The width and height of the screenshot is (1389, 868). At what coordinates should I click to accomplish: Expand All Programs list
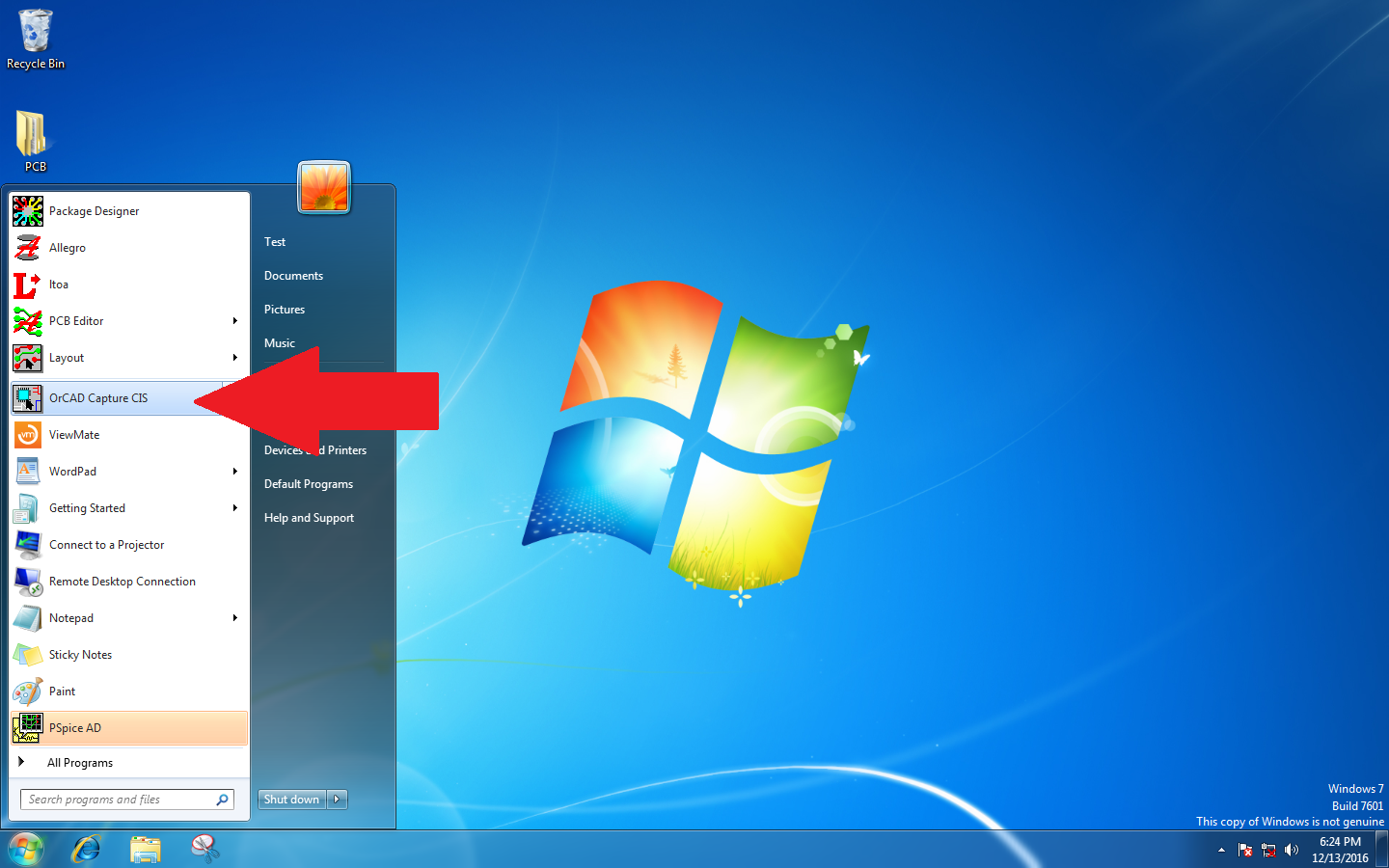coord(129,763)
